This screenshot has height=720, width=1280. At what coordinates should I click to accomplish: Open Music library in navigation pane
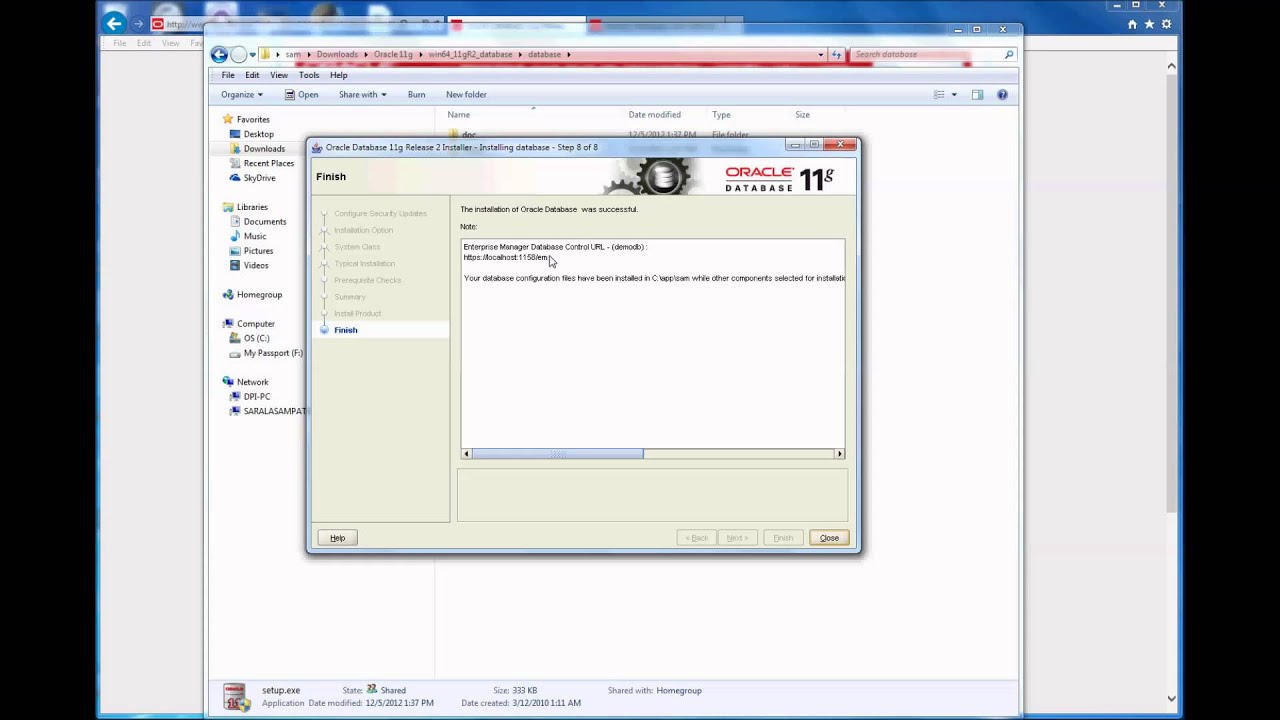(254, 236)
